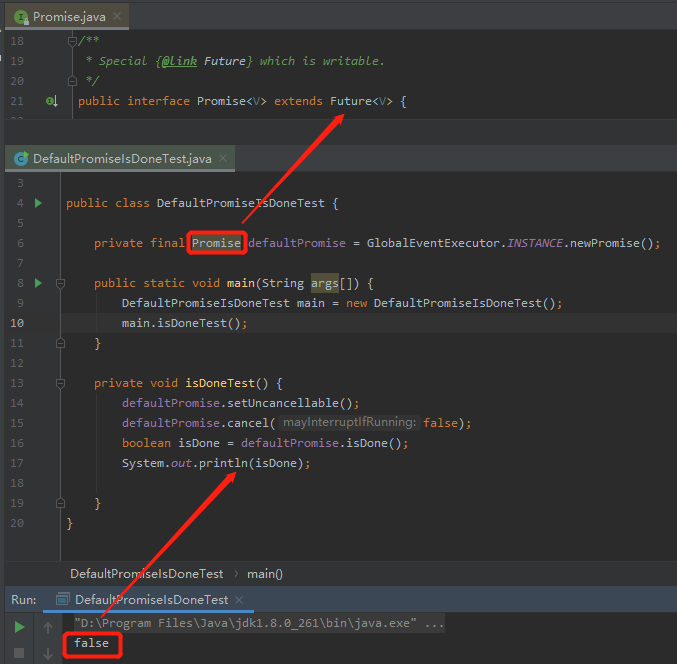Click the up arrow in the Run console toolbar

click(x=48, y=628)
